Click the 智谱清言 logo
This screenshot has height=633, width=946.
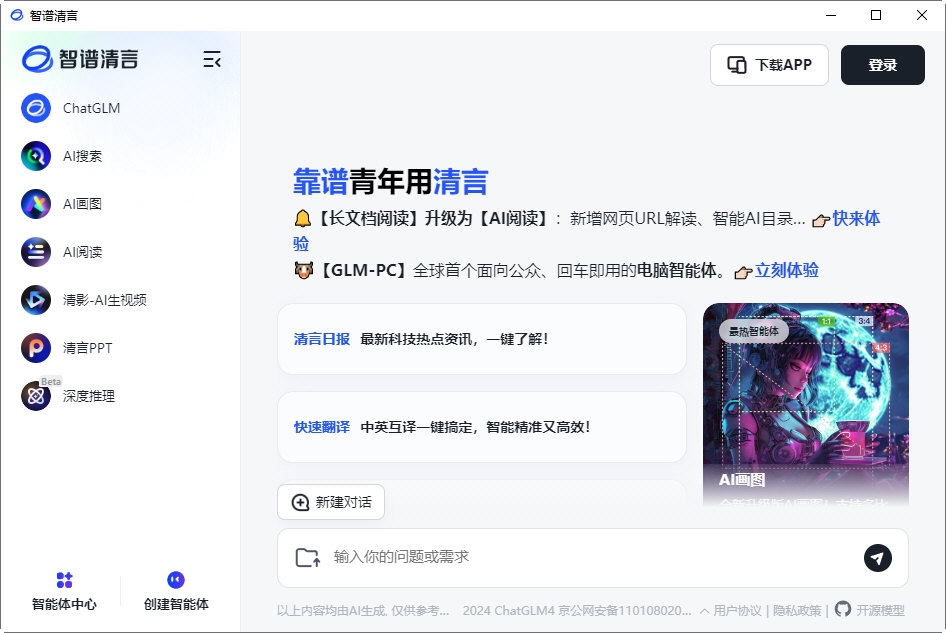[80, 59]
